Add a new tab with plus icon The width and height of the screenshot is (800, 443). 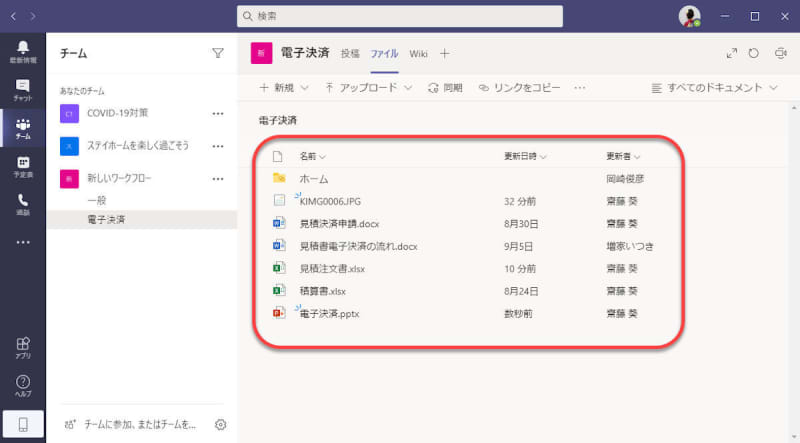pyautogui.click(x=444, y=54)
